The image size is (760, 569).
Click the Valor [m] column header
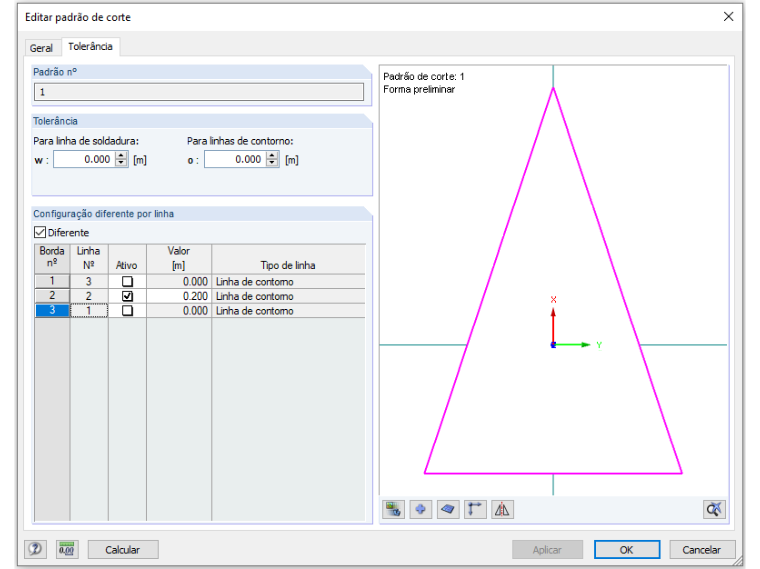click(179, 259)
